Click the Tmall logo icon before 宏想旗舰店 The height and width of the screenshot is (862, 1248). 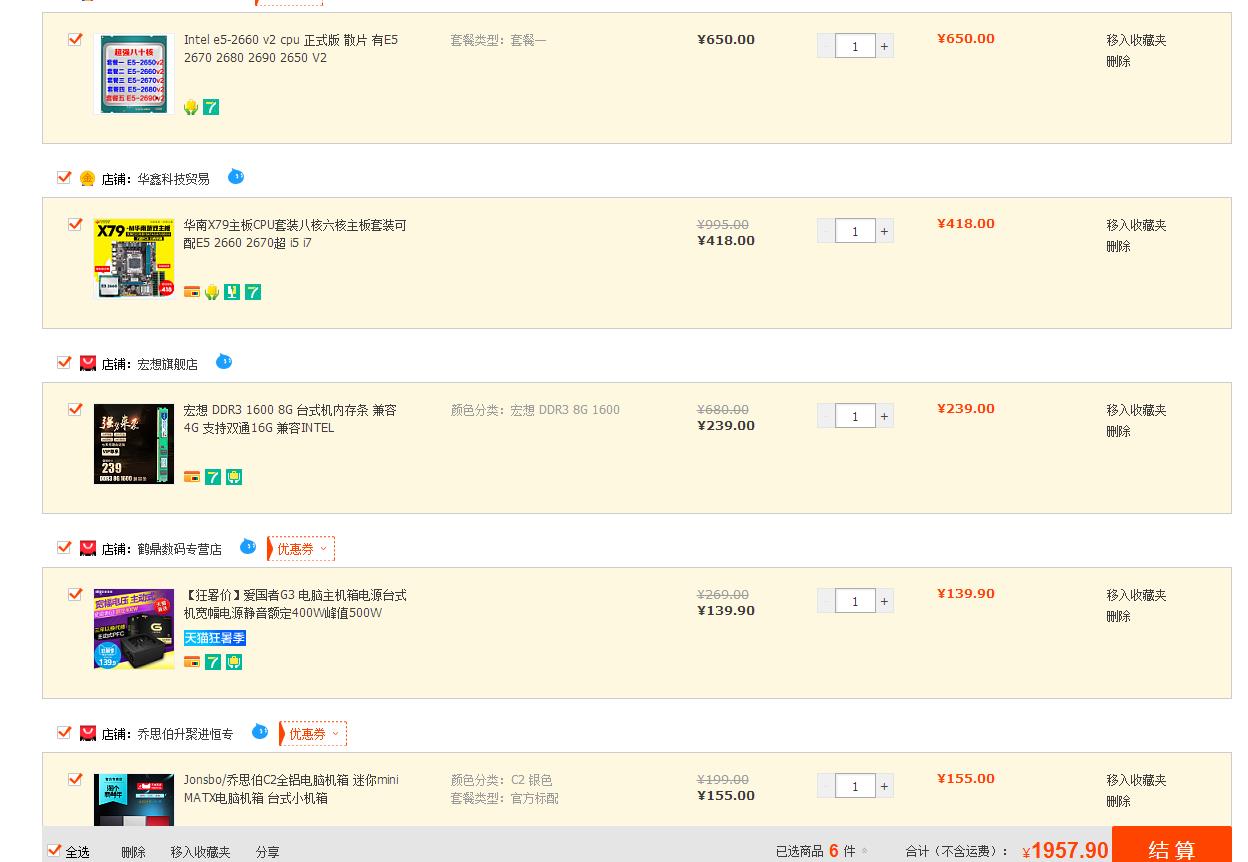(x=88, y=364)
